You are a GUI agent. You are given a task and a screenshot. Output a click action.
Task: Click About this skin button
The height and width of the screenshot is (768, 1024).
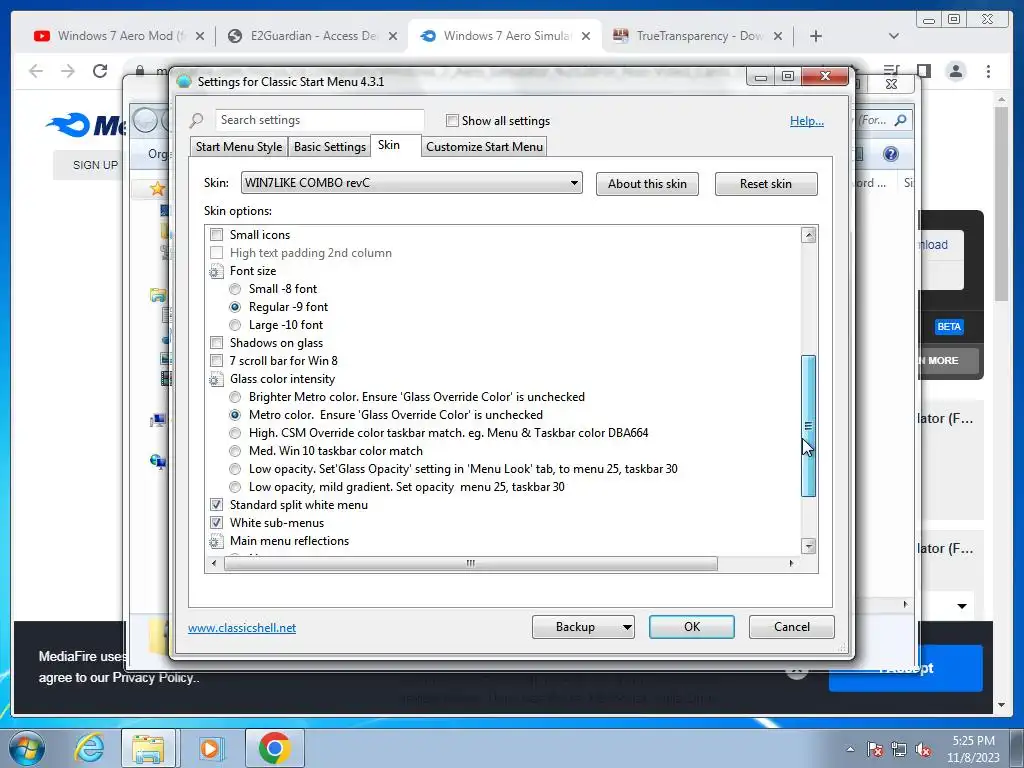click(x=647, y=184)
